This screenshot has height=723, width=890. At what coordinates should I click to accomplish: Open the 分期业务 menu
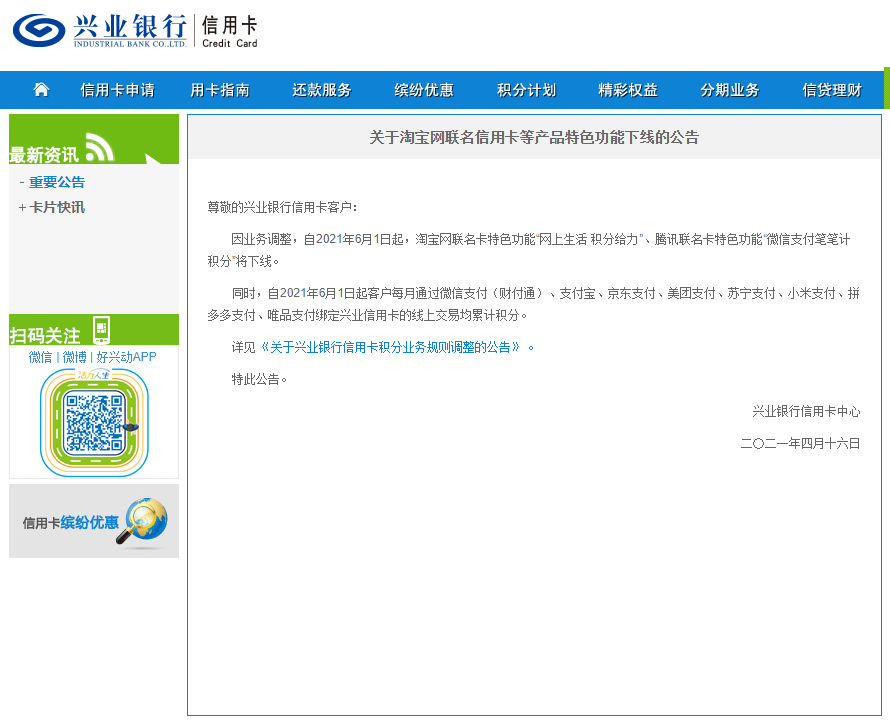pyautogui.click(x=730, y=90)
